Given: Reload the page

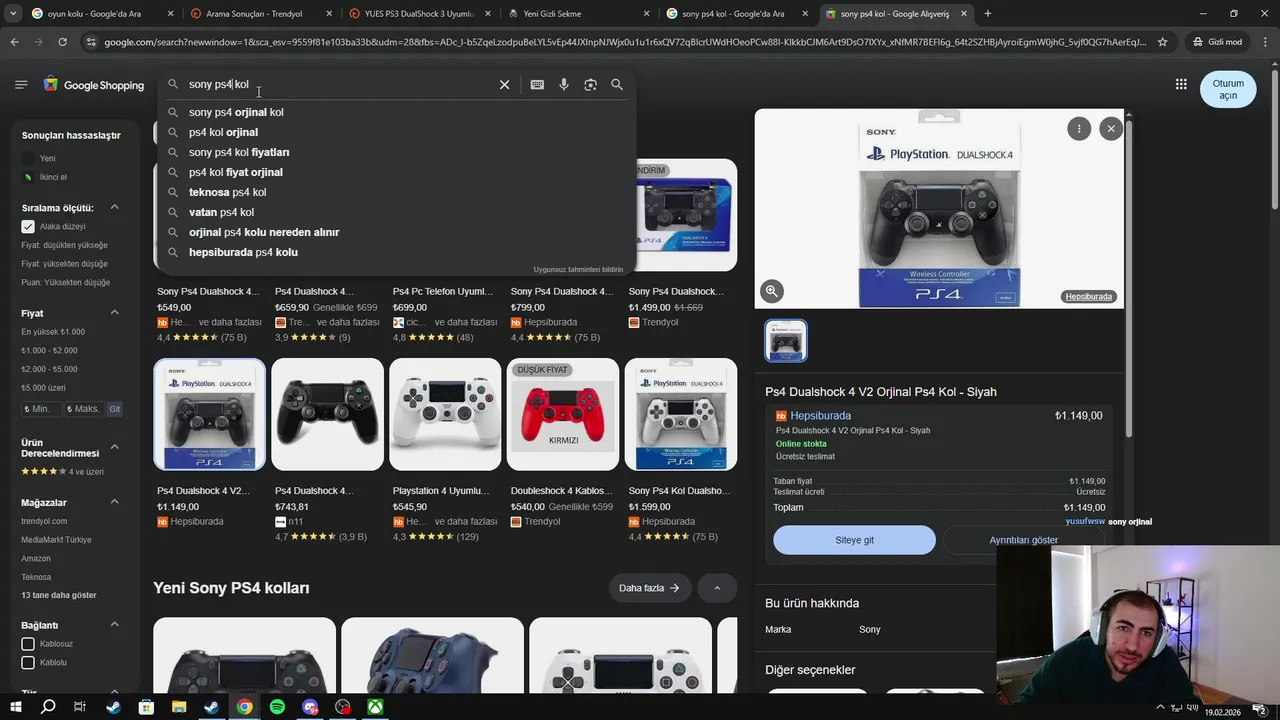Looking at the screenshot, I should tap(62, 42).
